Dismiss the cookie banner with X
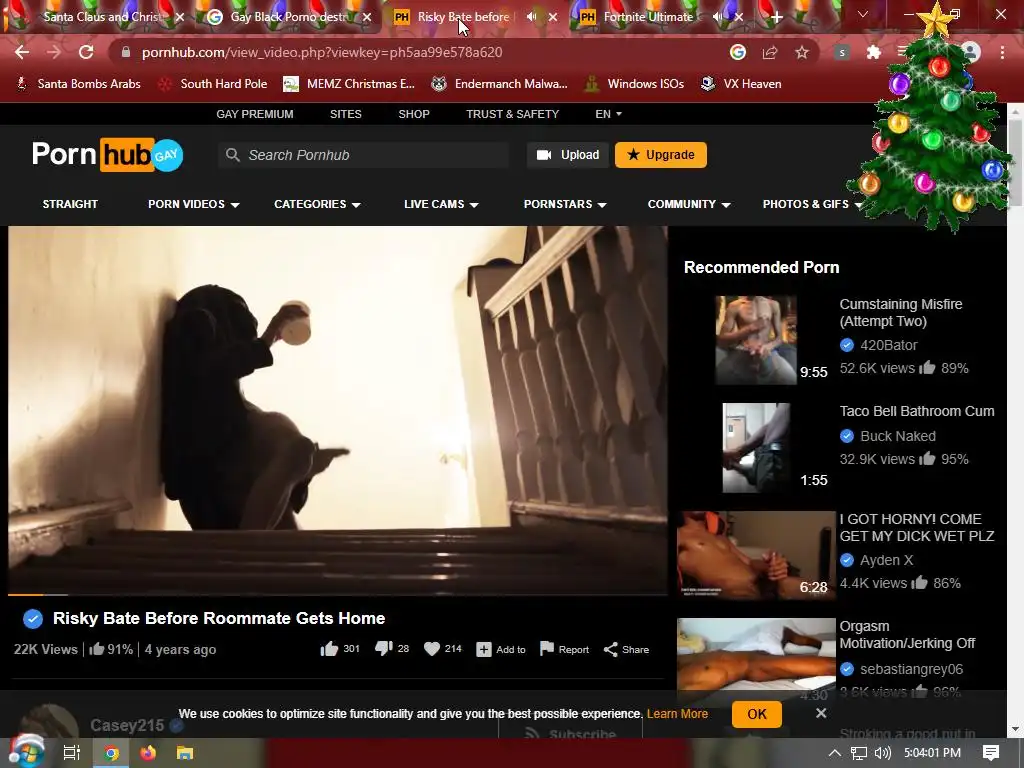This screenshot has height=768, width=1024. [x=821, y=713]
